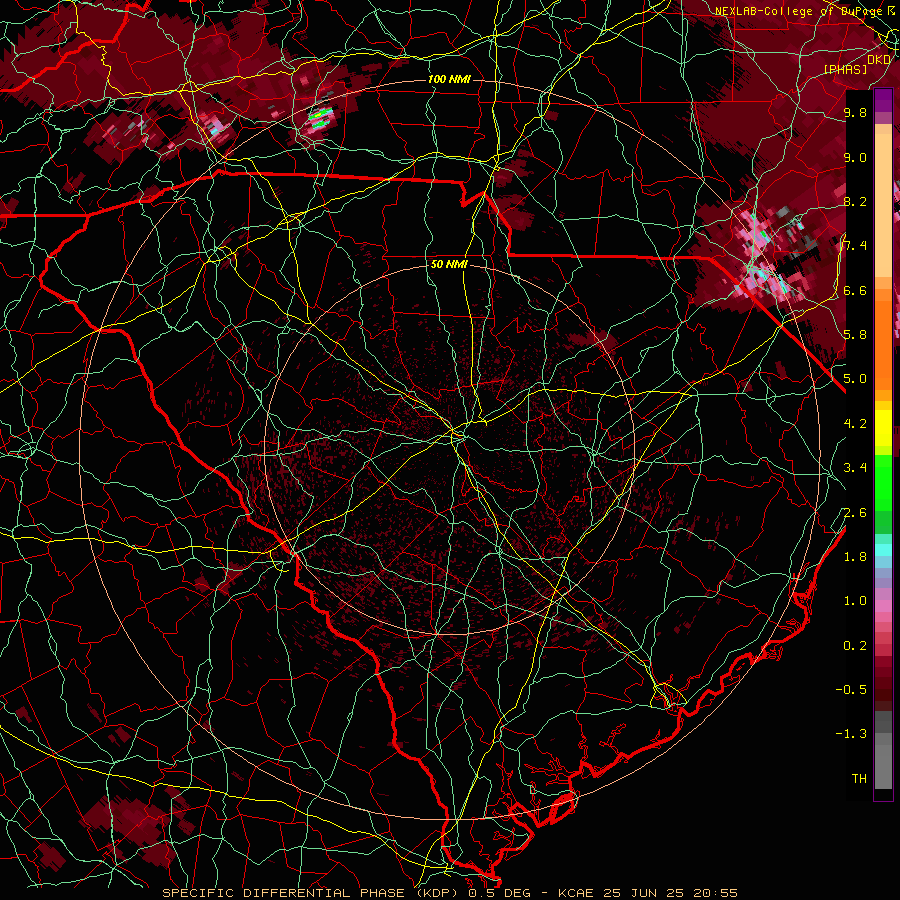Click the 9.8 value on the color scale
Screen dimensions: 900x900
(x=855, y=113)
